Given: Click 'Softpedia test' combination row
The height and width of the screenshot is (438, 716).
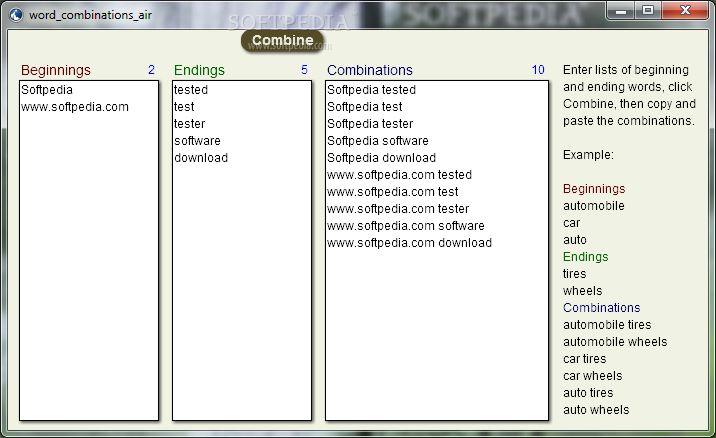Looking at the screenshot, I should (x=364, y=107).
